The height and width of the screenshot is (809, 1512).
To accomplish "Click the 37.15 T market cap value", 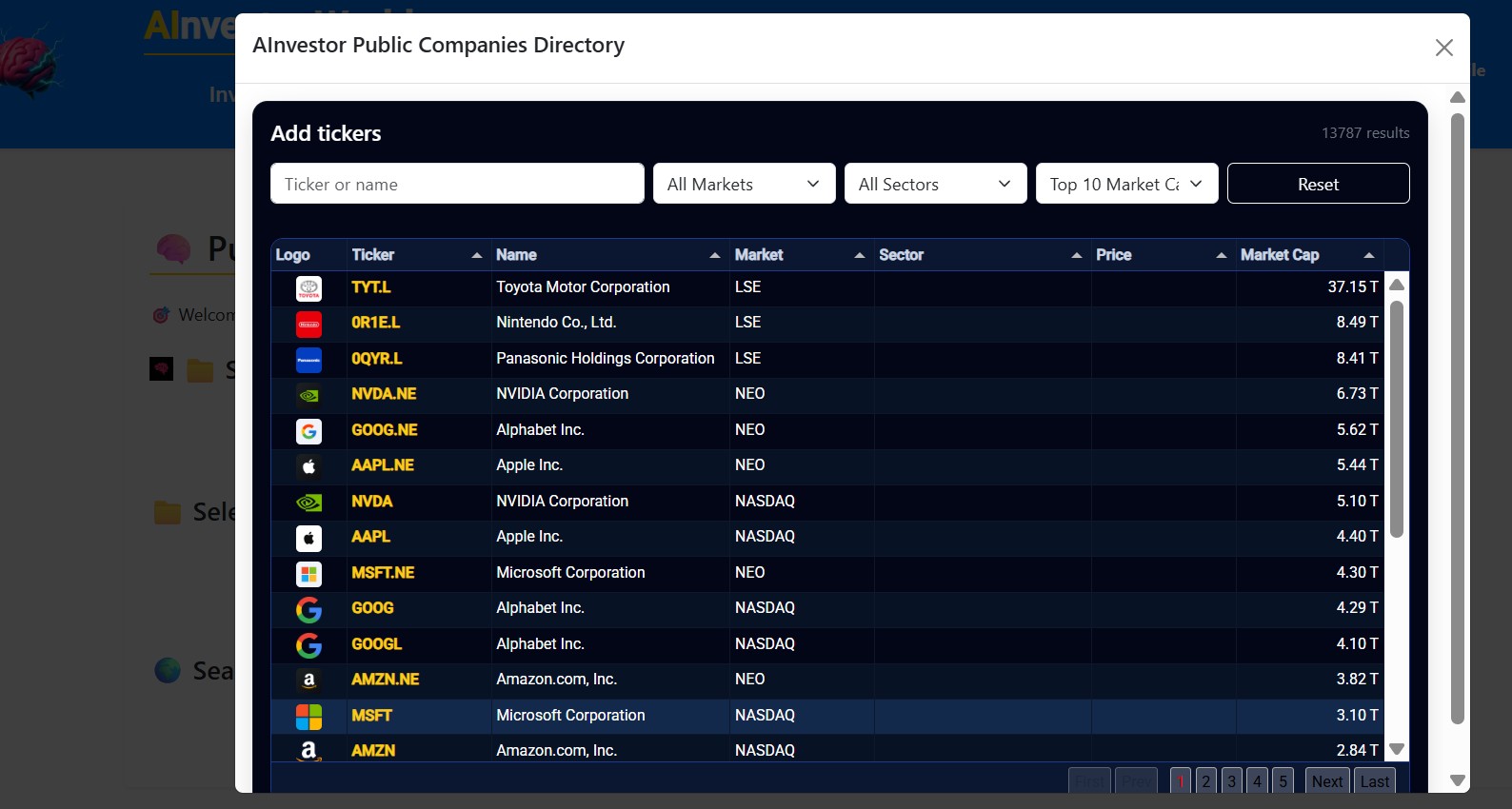I will 1353,287.
